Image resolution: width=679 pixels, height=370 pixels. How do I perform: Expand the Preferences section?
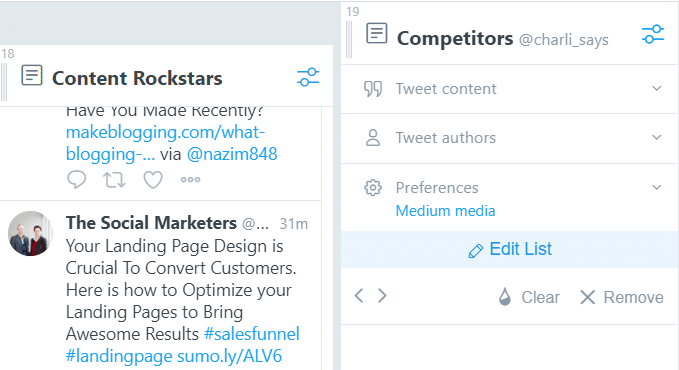(x=510, y=188)
